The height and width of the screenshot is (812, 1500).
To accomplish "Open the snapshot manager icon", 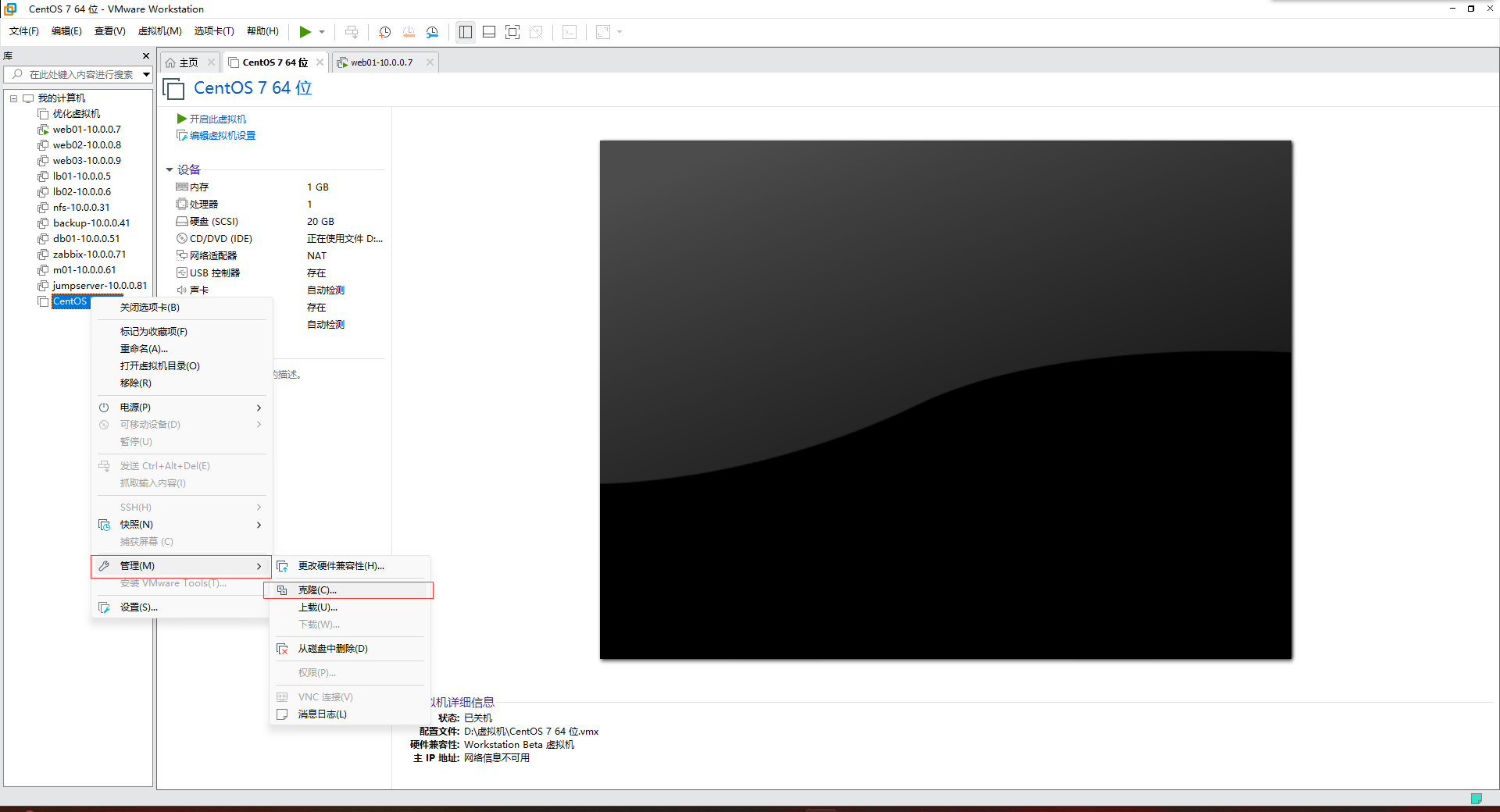I will click(x=432, y=32).
